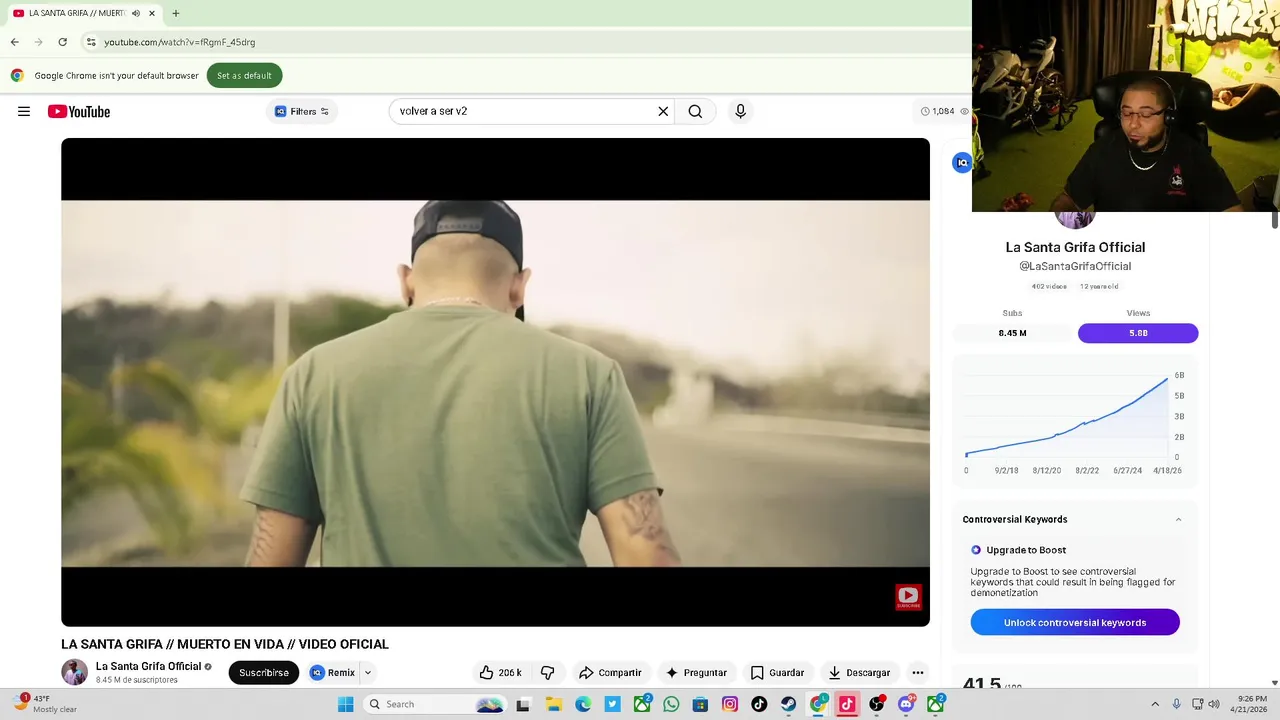The width and height of the screenshot is (1280, 720).
Task: Open Instagram from taskbar
Action: 730,704
